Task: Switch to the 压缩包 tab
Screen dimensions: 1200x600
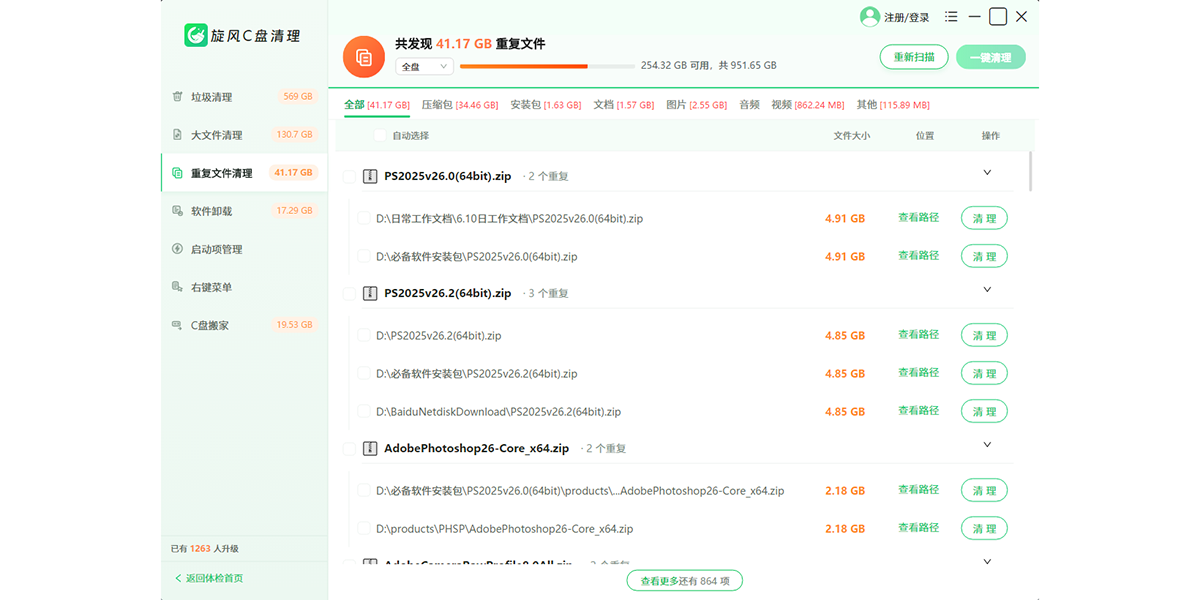Action: [460, 105]
